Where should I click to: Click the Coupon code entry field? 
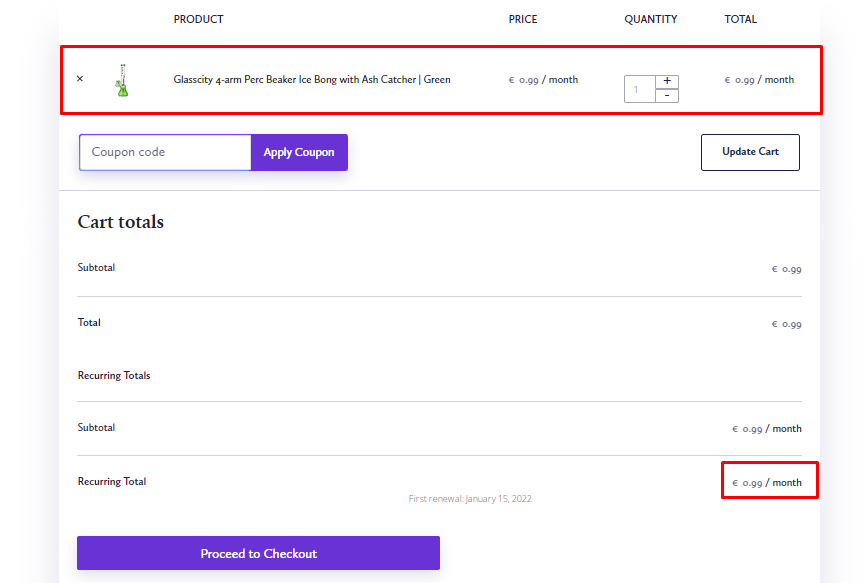165,152
